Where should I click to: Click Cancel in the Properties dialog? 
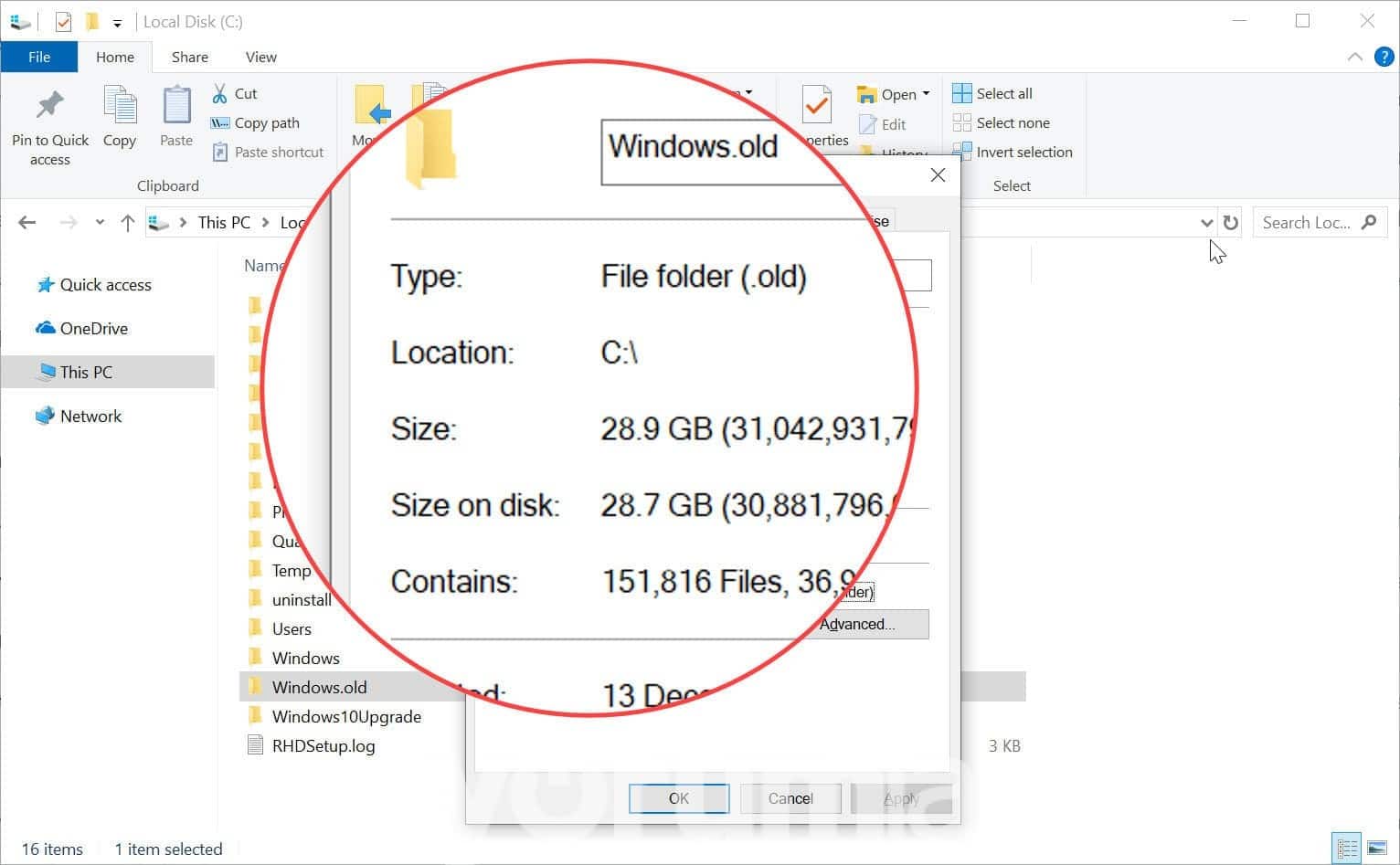tap(790, 798)
